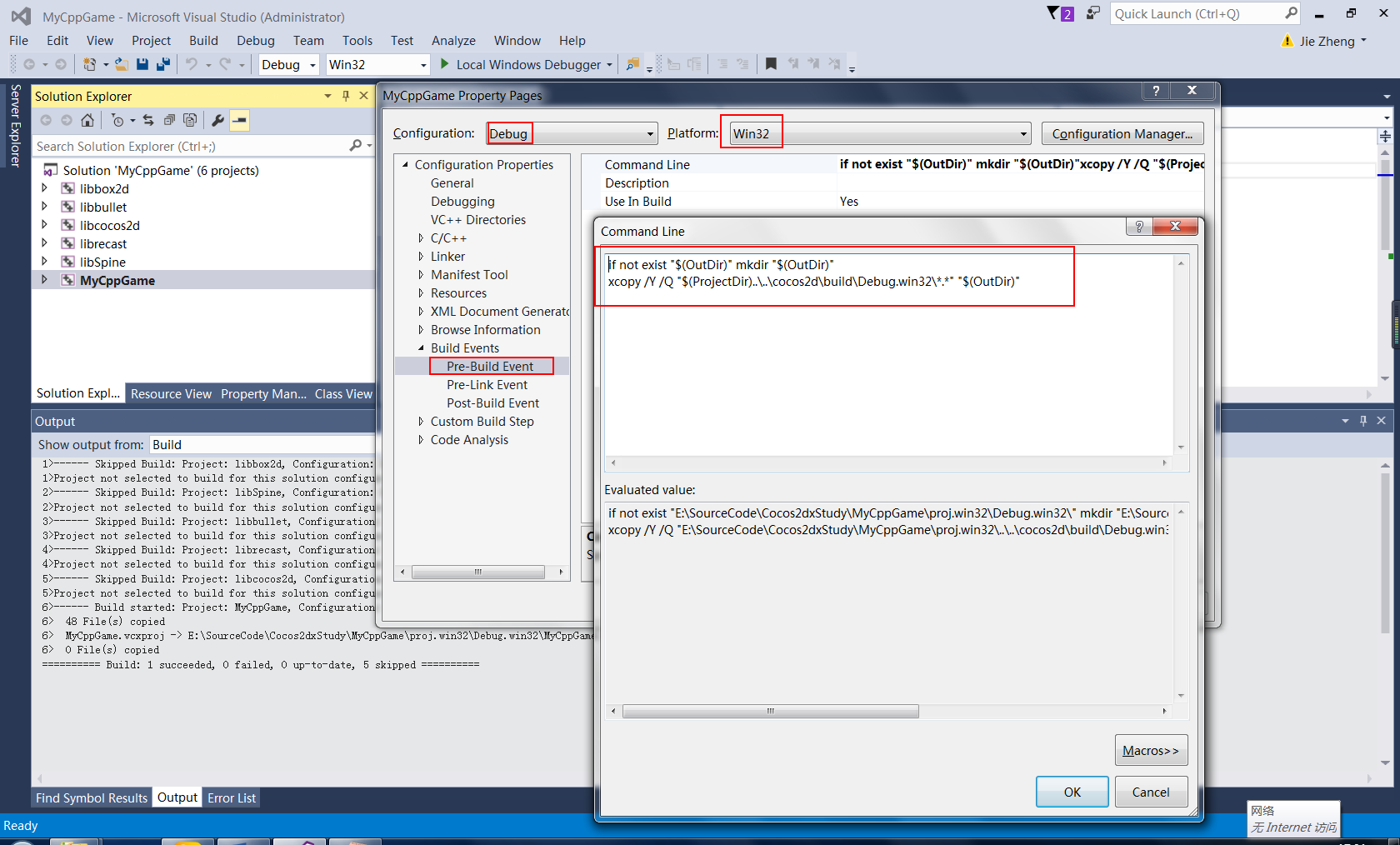Open the Platform combo box in Property Pages
Screen dimensions: 1400x845
click(881, 133)
